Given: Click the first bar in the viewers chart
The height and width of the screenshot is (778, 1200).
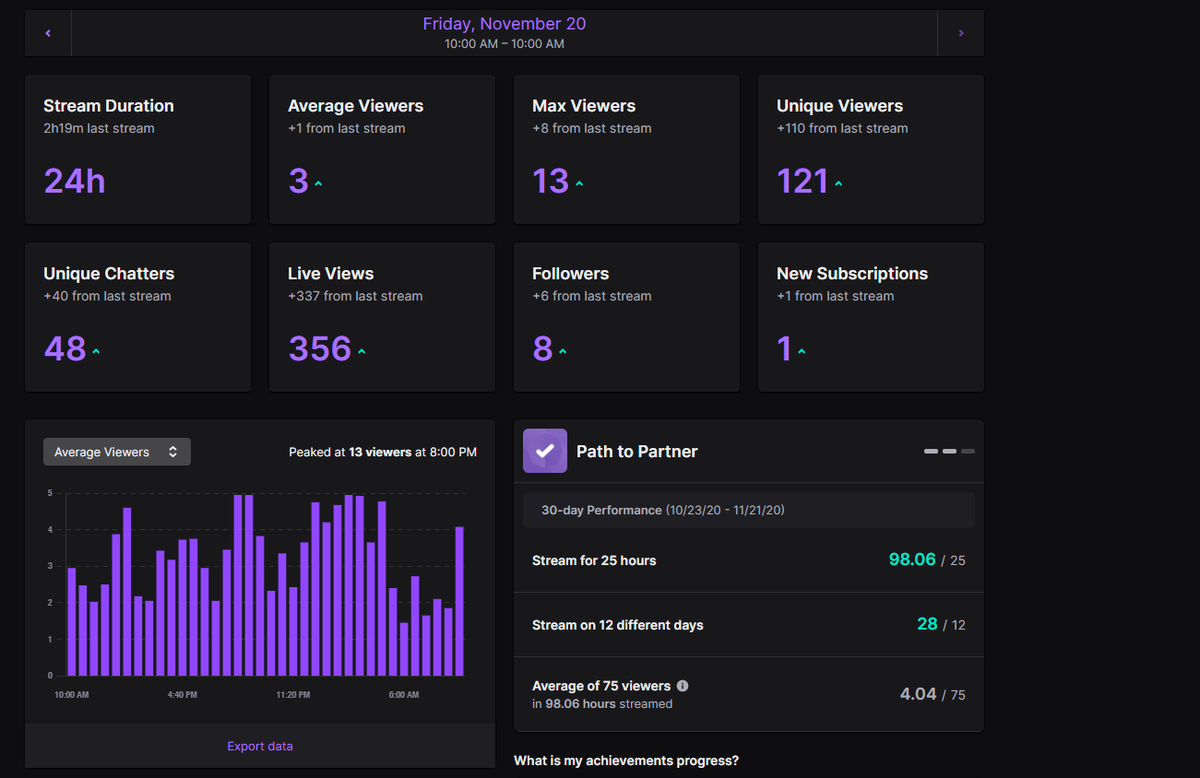Looking at the screenshot, I should (x=72, y=621).
